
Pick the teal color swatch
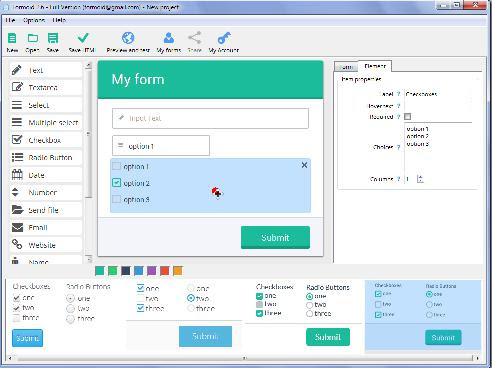point(100,271)
